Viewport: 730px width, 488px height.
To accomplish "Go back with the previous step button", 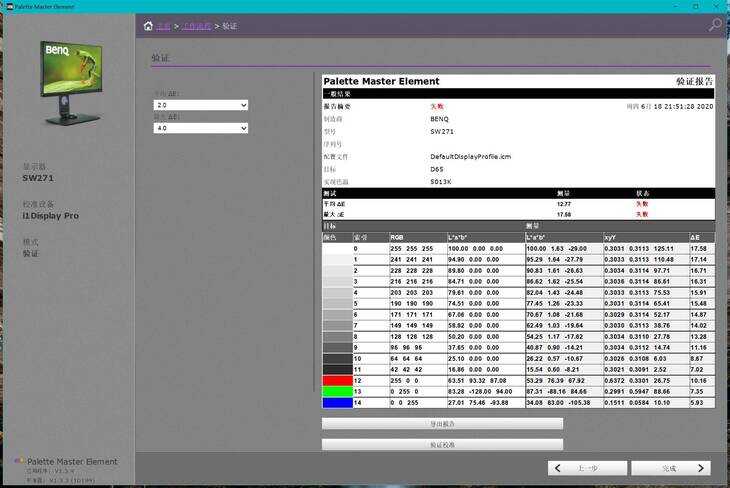I will pyautogui.click(x=587, y=468).
